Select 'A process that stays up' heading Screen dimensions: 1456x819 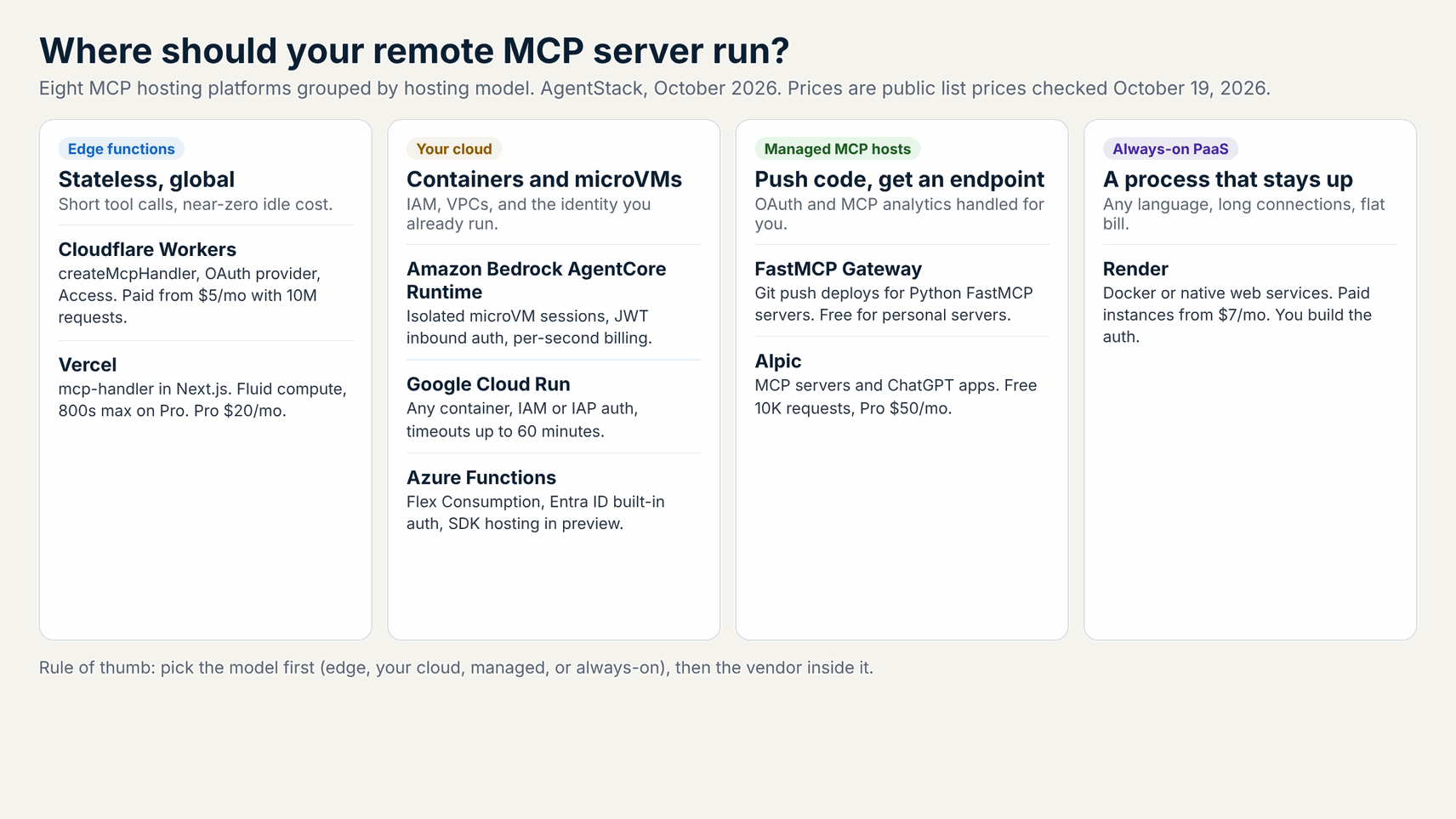pos(1227,179)
